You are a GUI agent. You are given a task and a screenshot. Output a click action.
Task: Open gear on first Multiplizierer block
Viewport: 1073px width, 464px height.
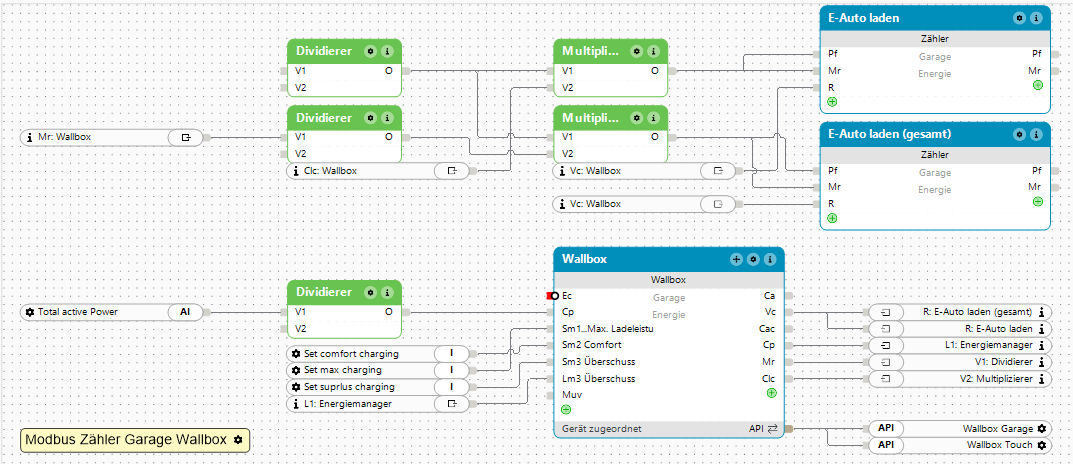(637, 51)
